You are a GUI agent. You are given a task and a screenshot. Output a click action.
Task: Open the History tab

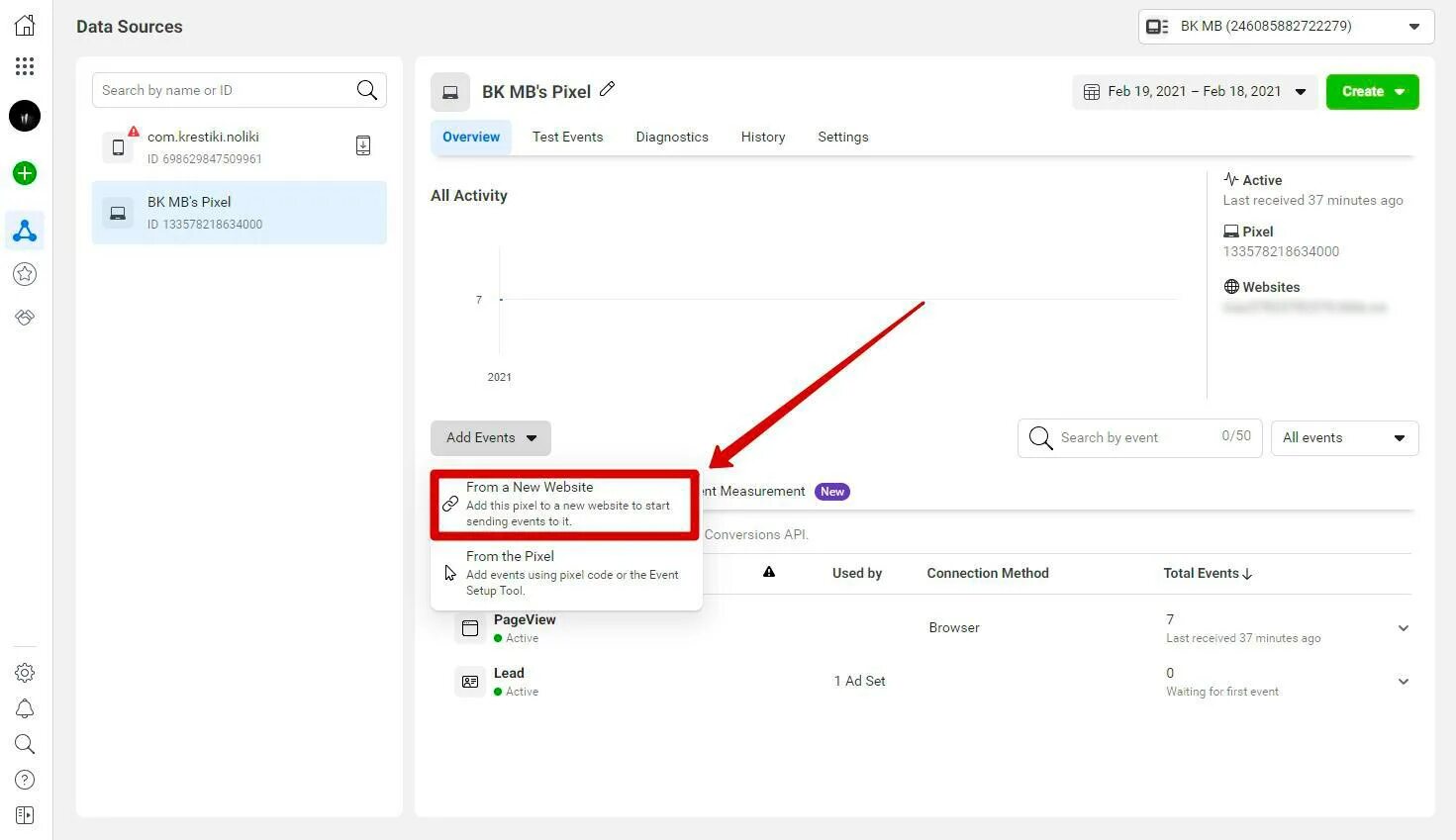(763, 138)
